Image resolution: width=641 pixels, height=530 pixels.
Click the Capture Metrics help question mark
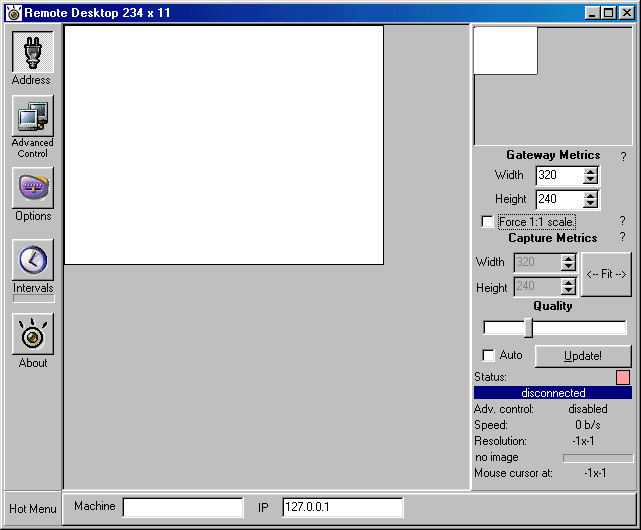pyautogui.click(x=622, y=238)
